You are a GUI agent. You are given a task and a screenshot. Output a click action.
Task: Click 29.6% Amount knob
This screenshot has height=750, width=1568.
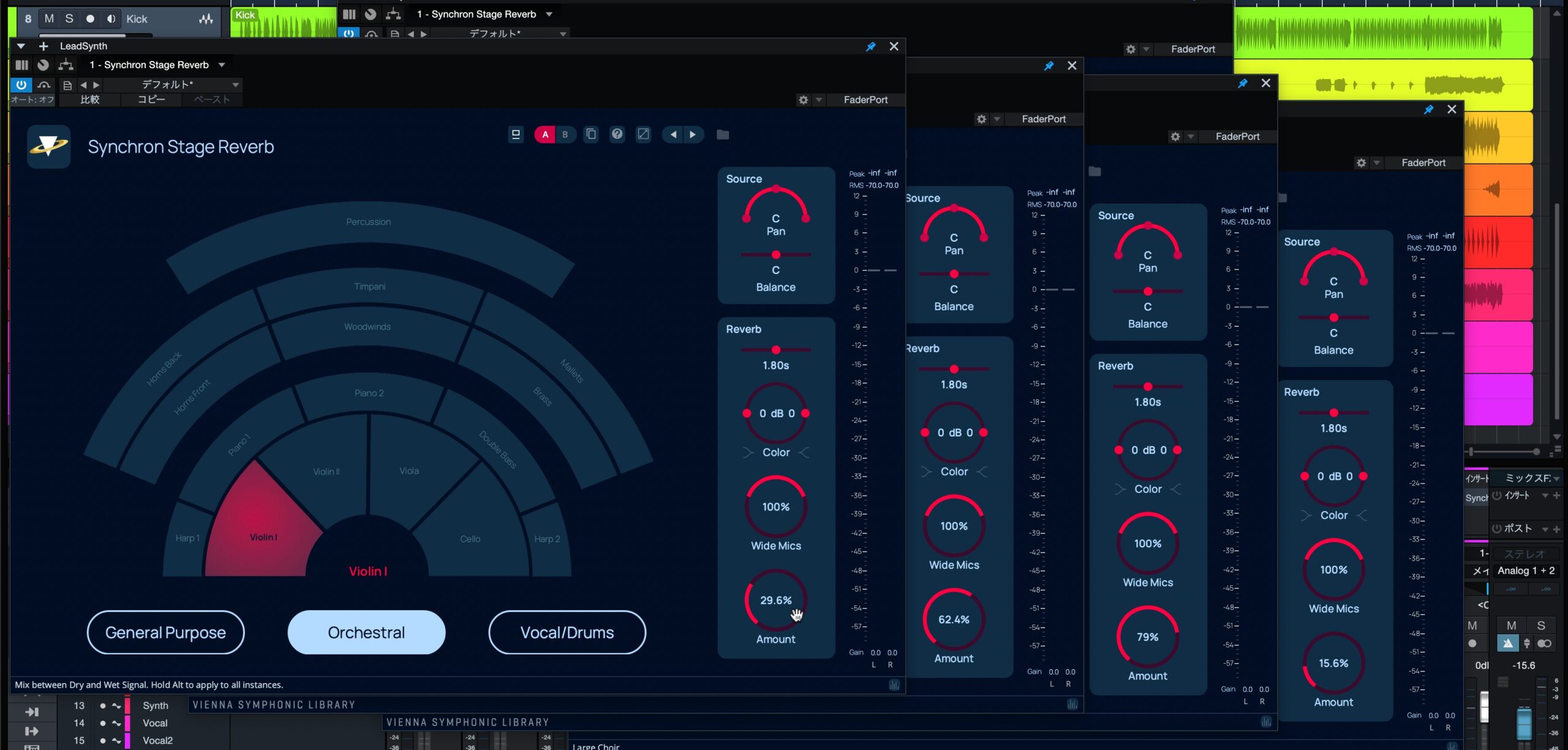775,600
